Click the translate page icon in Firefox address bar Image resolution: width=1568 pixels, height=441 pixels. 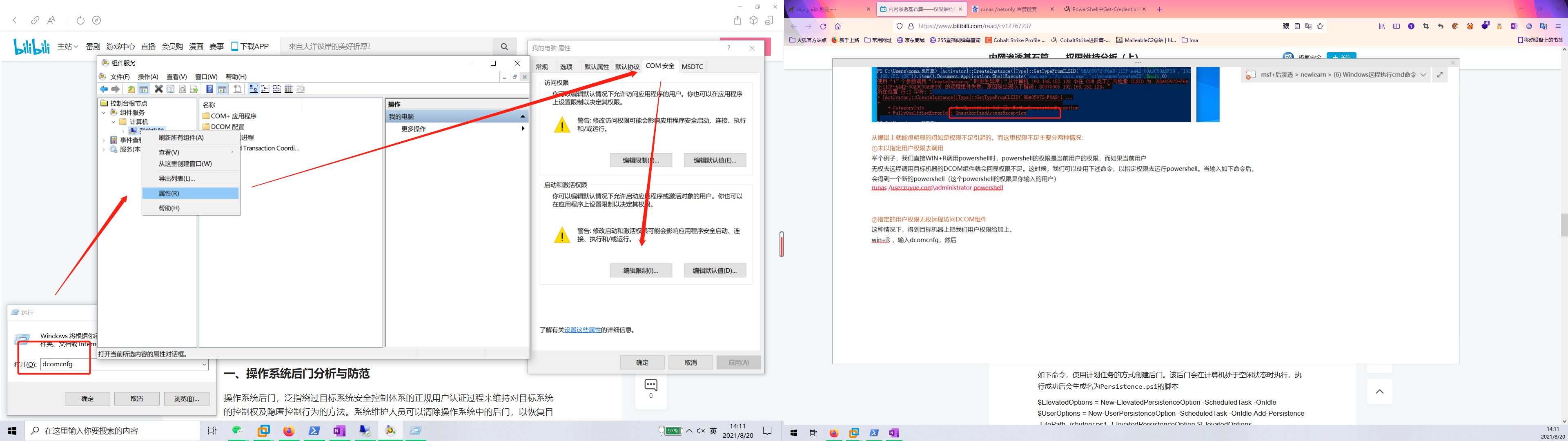click(x=1309, y=26)
